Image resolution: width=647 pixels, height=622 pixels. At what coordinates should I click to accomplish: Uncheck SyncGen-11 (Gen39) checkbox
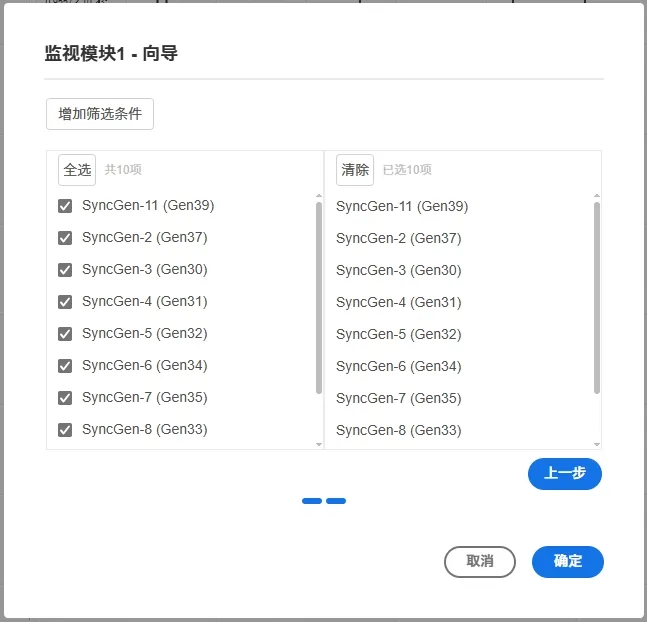pos(65,206)
